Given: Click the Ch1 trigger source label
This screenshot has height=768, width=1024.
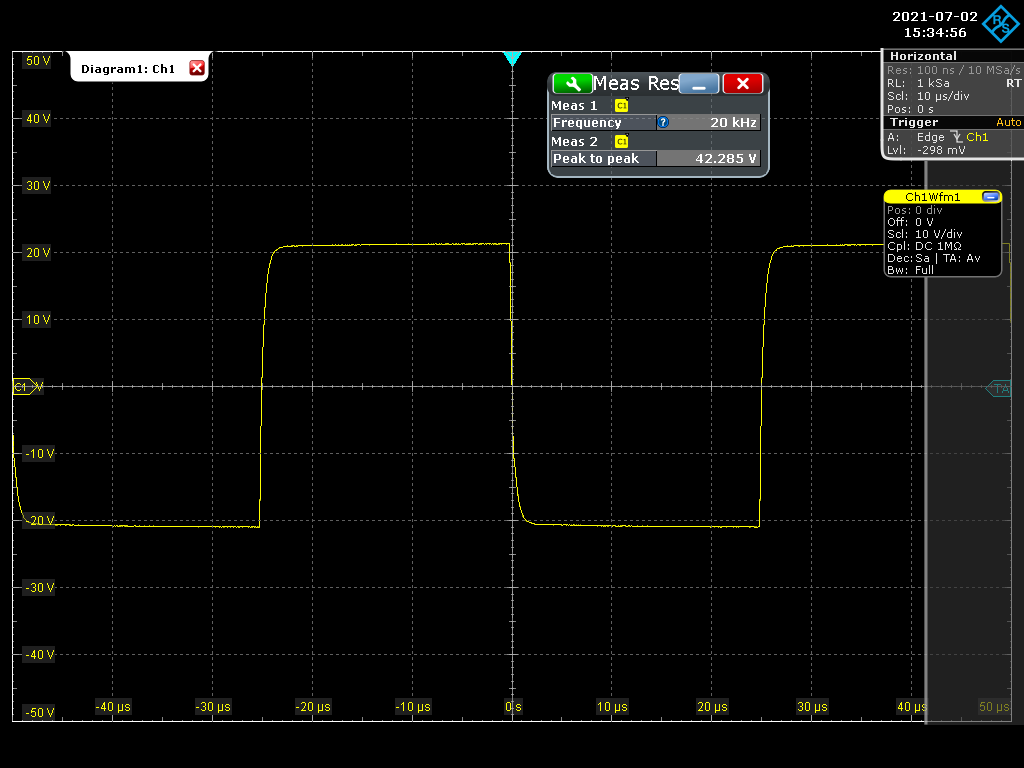Looking at the screenshot, I should [x=977, y=136].
